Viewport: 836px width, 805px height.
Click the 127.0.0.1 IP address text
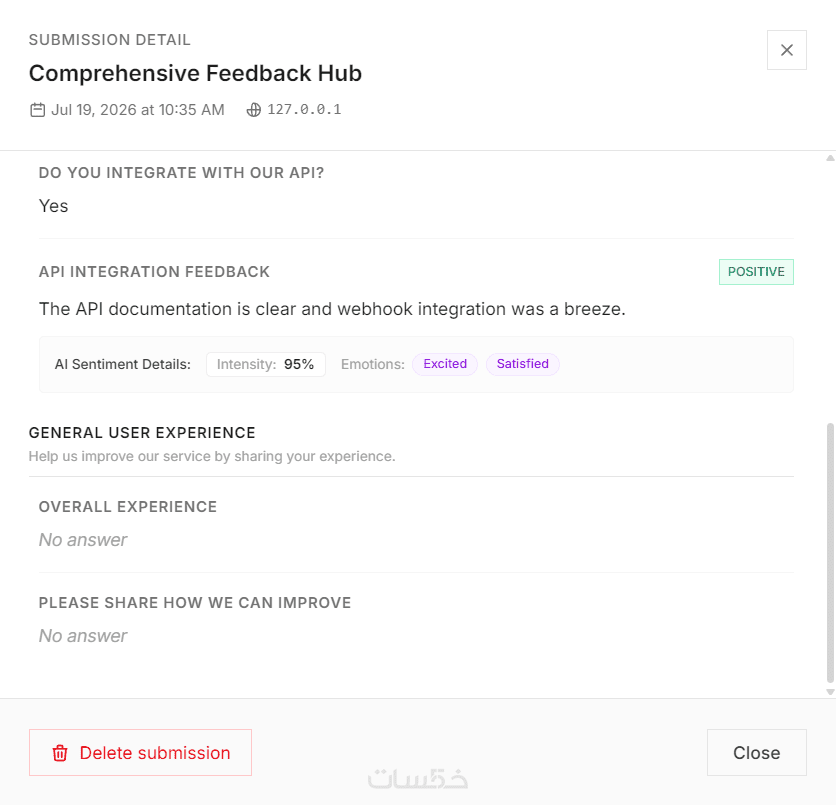tap(304, 109)
